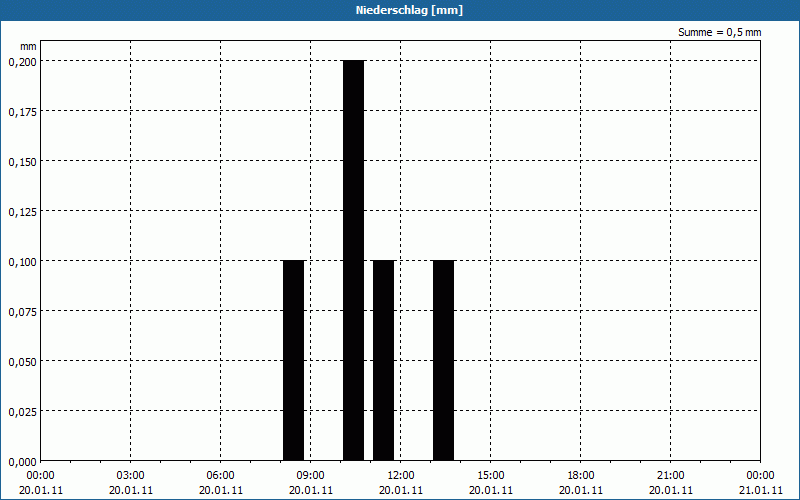Click the 06:00 time axis label
This screenshot has height=500, width=800.
pos(220,476)
